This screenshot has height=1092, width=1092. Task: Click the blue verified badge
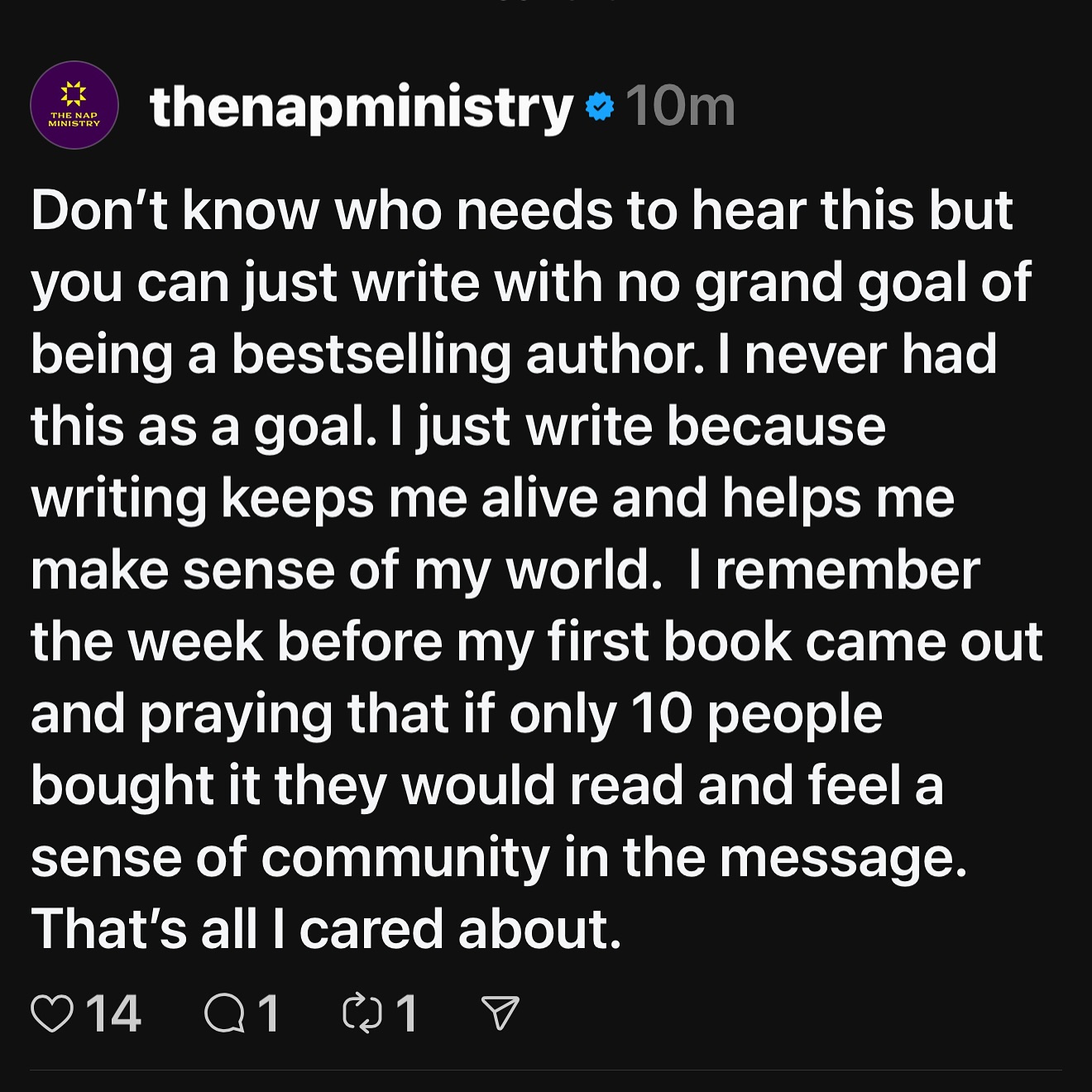tap(600, 107)
